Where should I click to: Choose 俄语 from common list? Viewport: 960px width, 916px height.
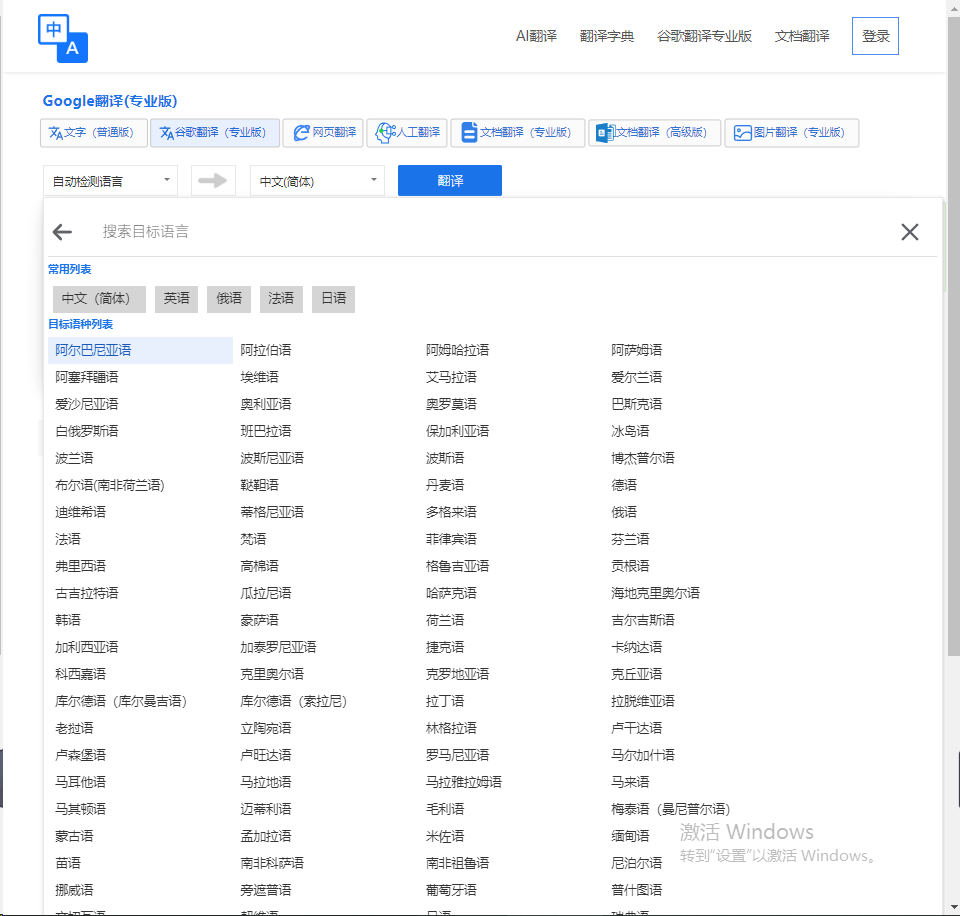[229, 299]
